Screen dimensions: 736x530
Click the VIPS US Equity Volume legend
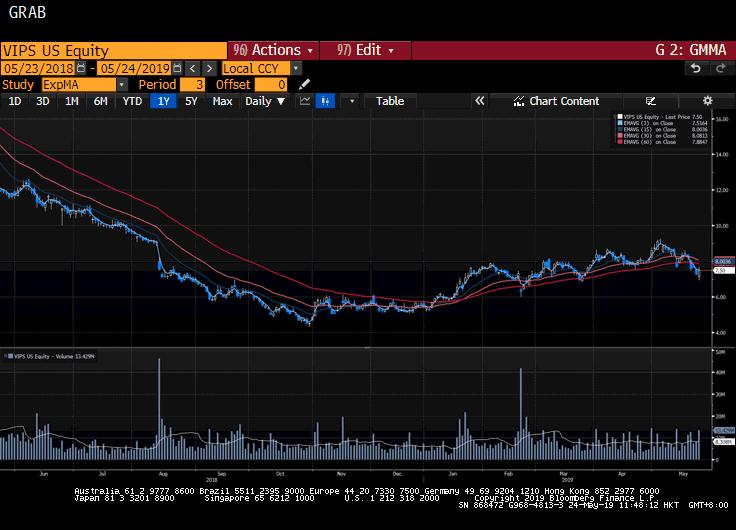[50, 356]
